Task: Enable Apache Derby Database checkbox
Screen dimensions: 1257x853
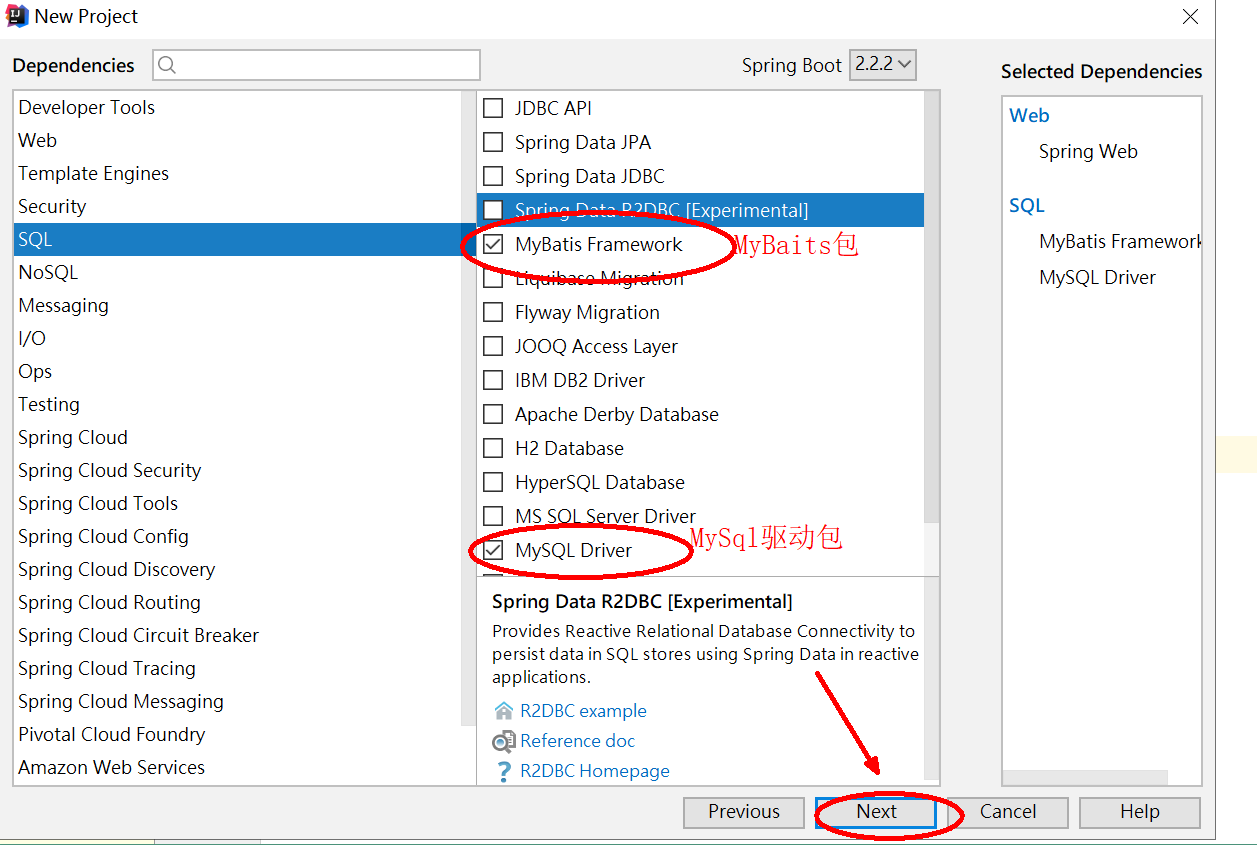Action: click(x=493, y=414)
